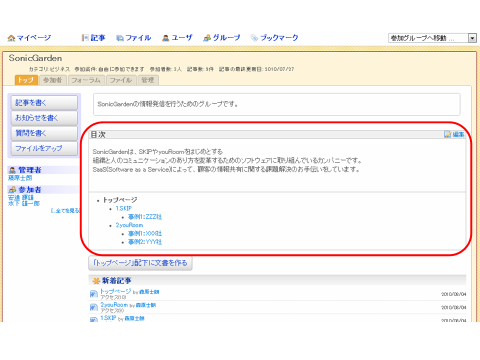Viewport: 480px width, 360px height.
Task: Open the 2.youRoom article in 新着記事
Action: point(114,305)
